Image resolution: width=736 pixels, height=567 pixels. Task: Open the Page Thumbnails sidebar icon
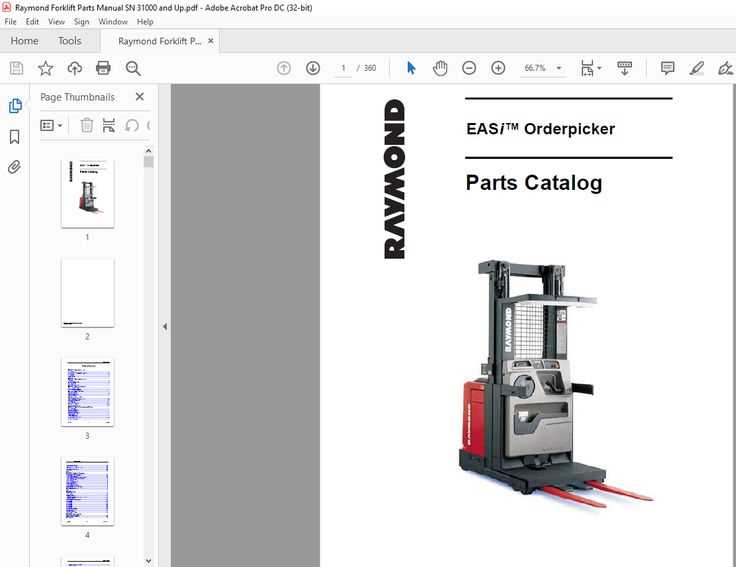(x=15, y=106)
